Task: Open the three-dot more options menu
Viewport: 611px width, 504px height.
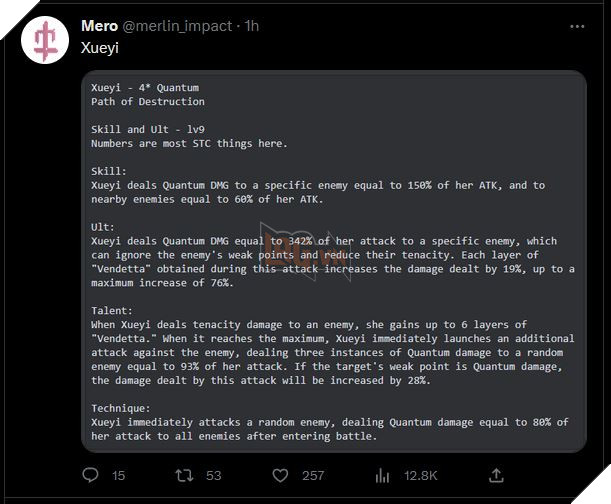Action: [577, 26]
